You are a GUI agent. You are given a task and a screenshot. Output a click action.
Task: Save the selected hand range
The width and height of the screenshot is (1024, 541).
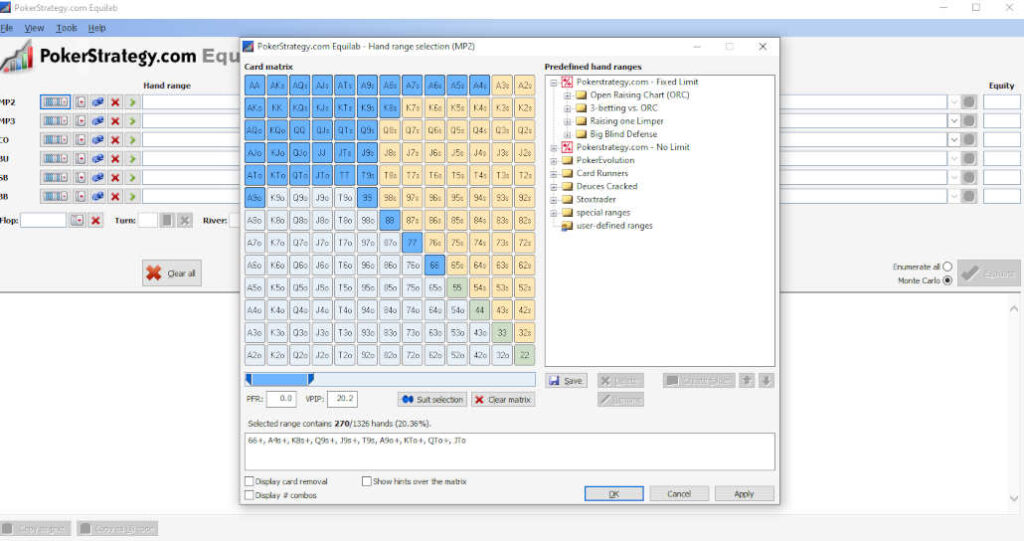click(x=566, y=381)
